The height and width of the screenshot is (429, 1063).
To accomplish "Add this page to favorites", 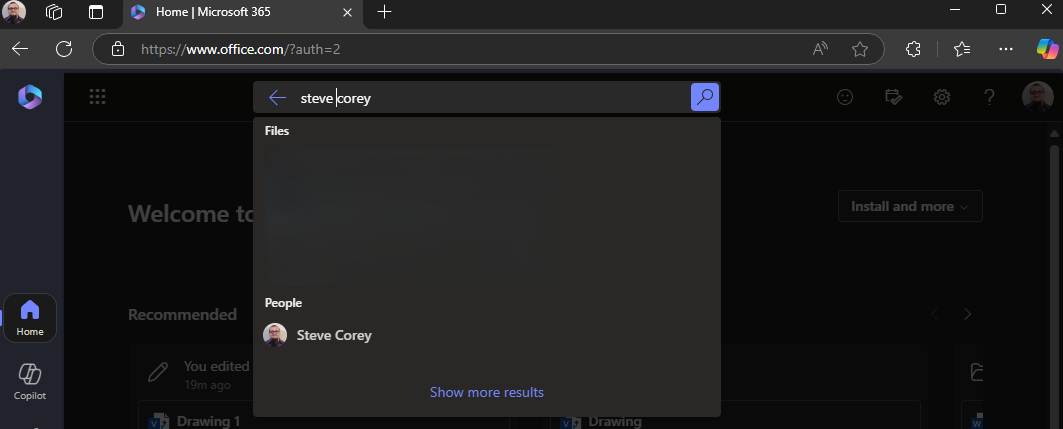I will [x=860, y=48].
